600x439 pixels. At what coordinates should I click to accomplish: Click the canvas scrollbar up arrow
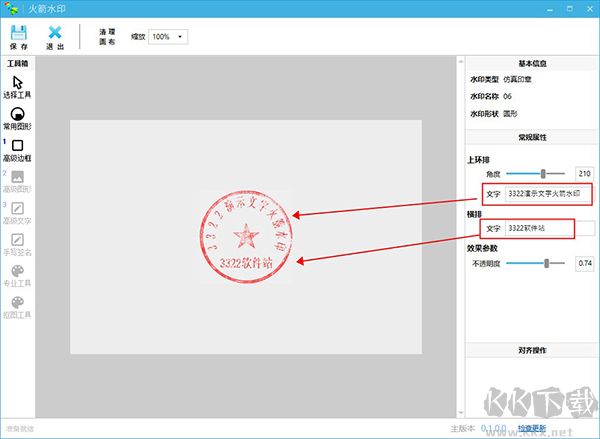tap(461, 62)
